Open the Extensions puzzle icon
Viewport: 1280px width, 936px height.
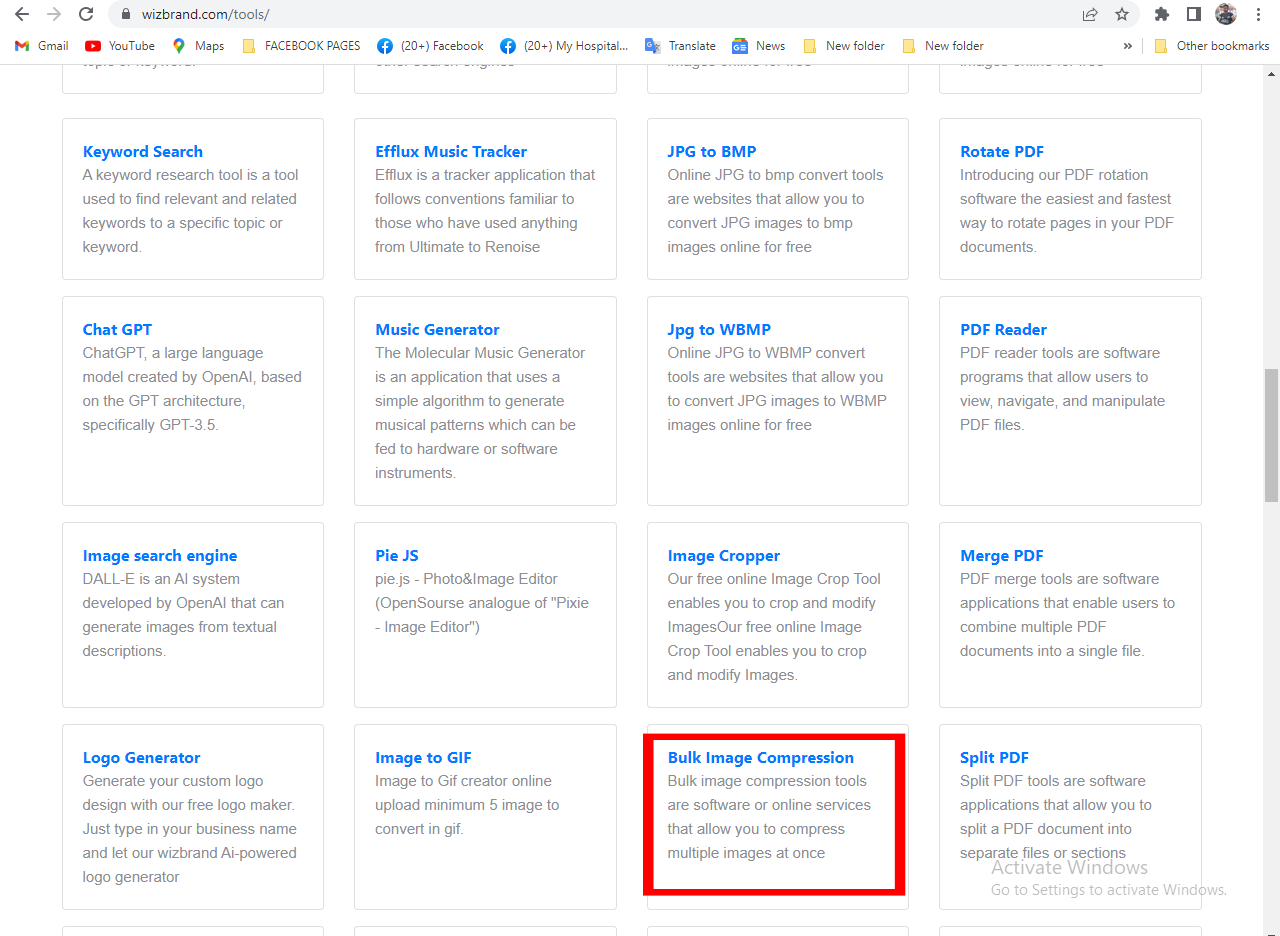(x=1161, y=14)
